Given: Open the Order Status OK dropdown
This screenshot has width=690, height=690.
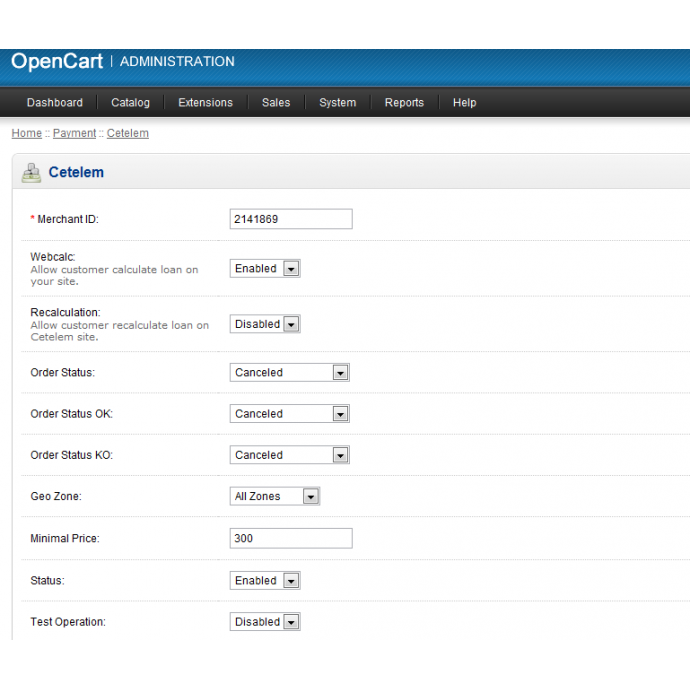Looking at the screenshot, I should coord(290,414).
